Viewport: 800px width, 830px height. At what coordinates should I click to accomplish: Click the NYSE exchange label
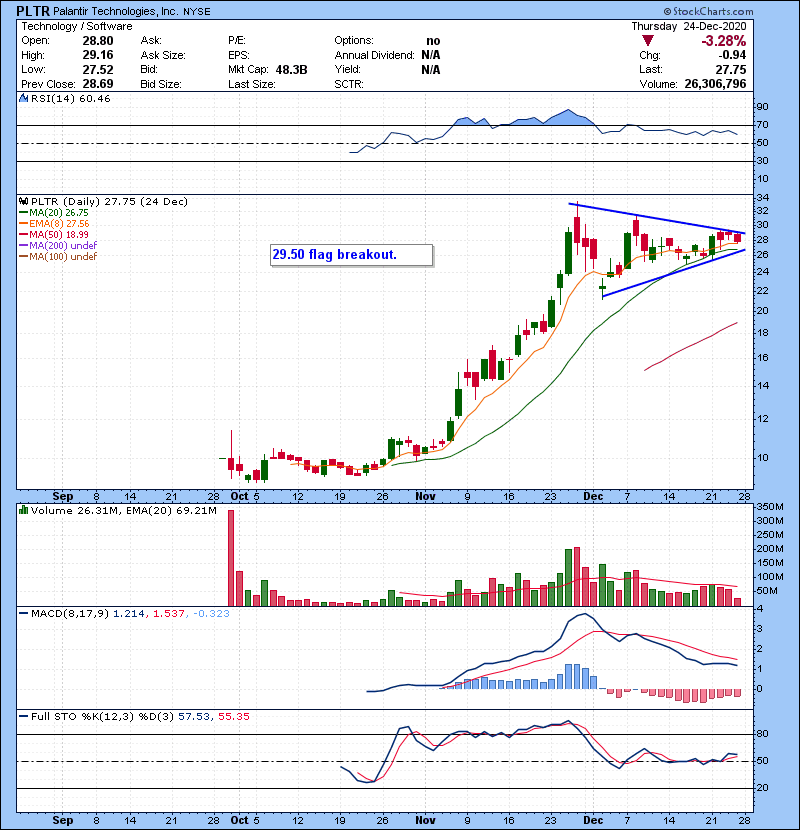[197, 12]
